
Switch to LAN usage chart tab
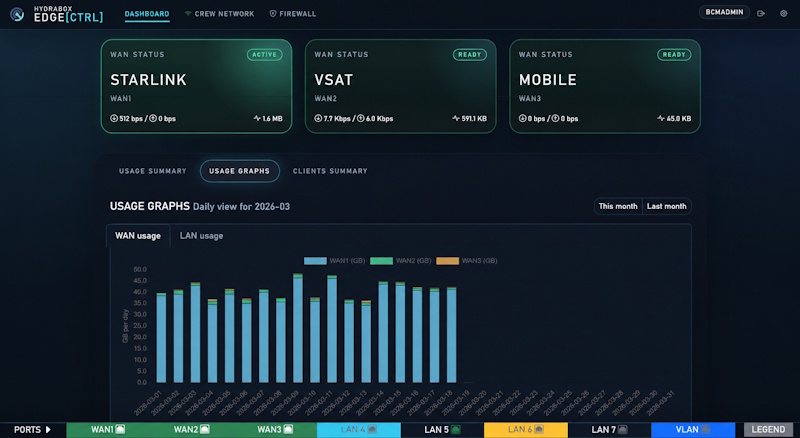(201, 236)
